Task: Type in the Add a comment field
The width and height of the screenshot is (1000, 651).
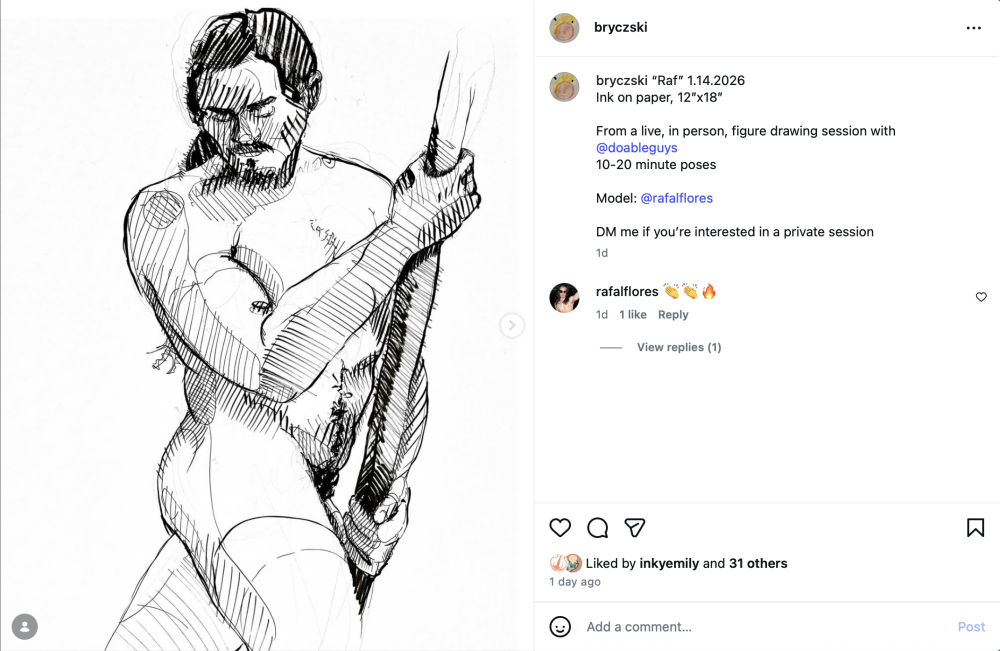Action: pyautogui.click(x=760, y=627)
